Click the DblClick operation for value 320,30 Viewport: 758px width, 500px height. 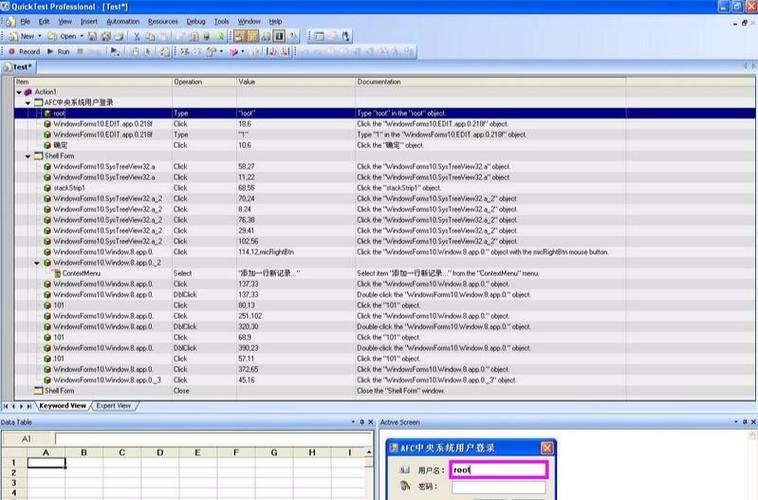click(x=204, y=326)
